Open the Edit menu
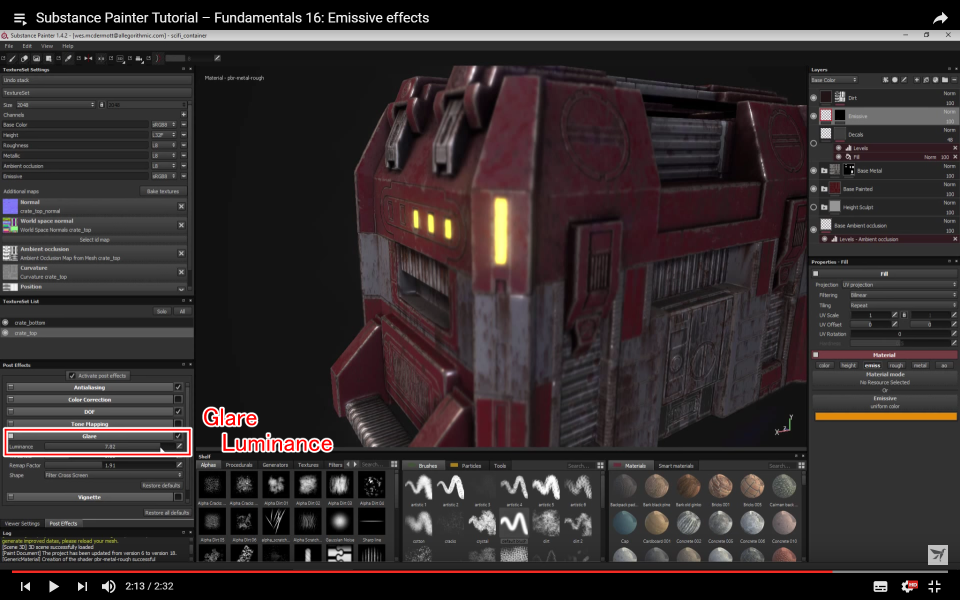 [28, 46]
